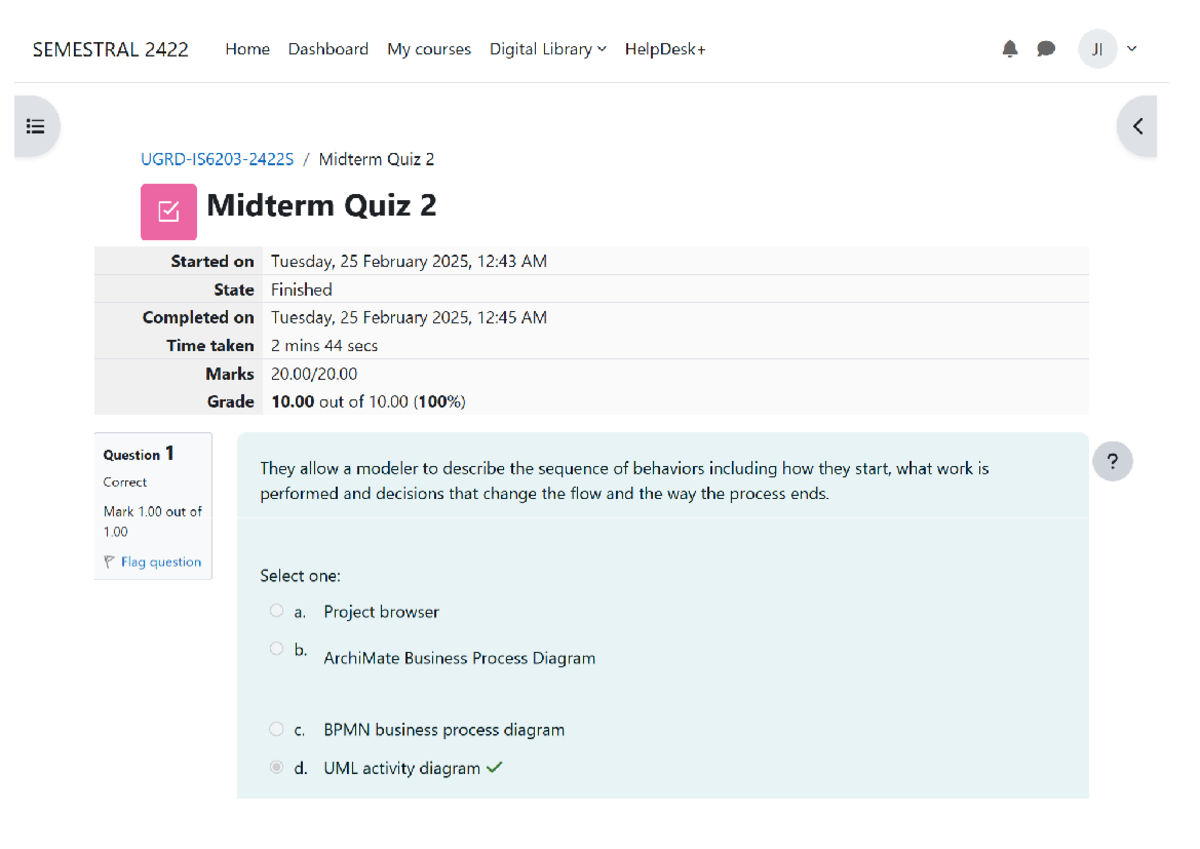
Task: Select option c. BPMN radio button
Action: point(276,729)
